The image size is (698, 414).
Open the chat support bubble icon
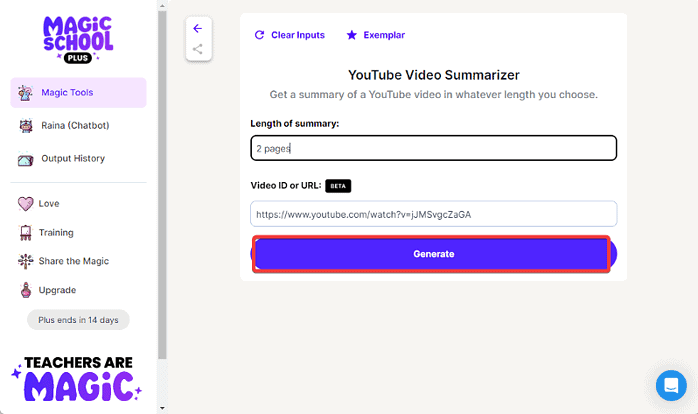tap(670, 385)
